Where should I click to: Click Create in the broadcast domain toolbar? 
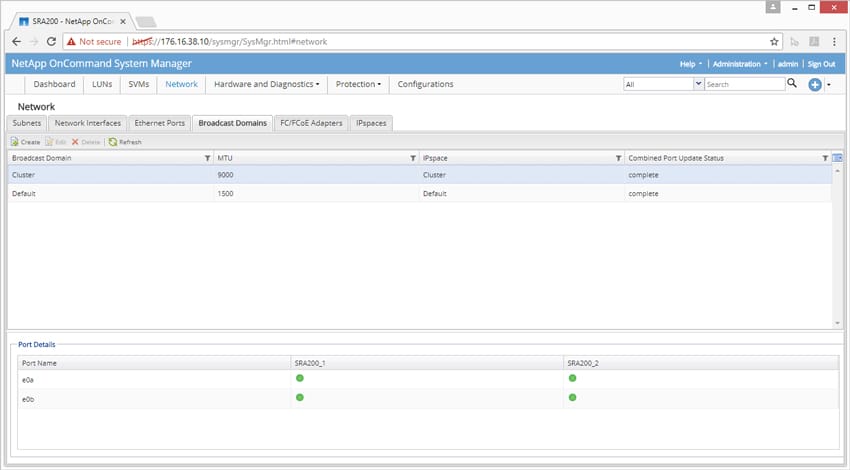25,142
